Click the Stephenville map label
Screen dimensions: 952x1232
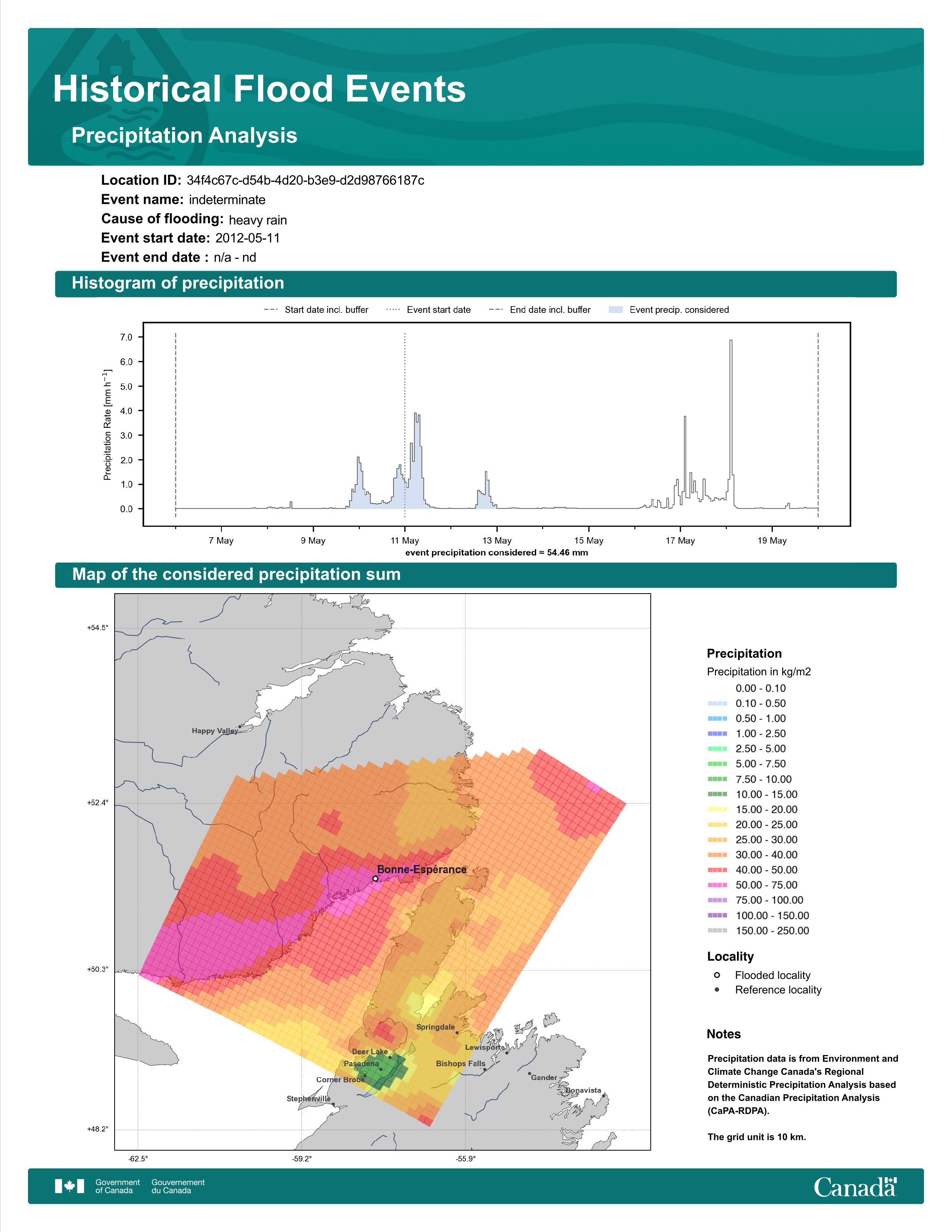point(308,1098)
